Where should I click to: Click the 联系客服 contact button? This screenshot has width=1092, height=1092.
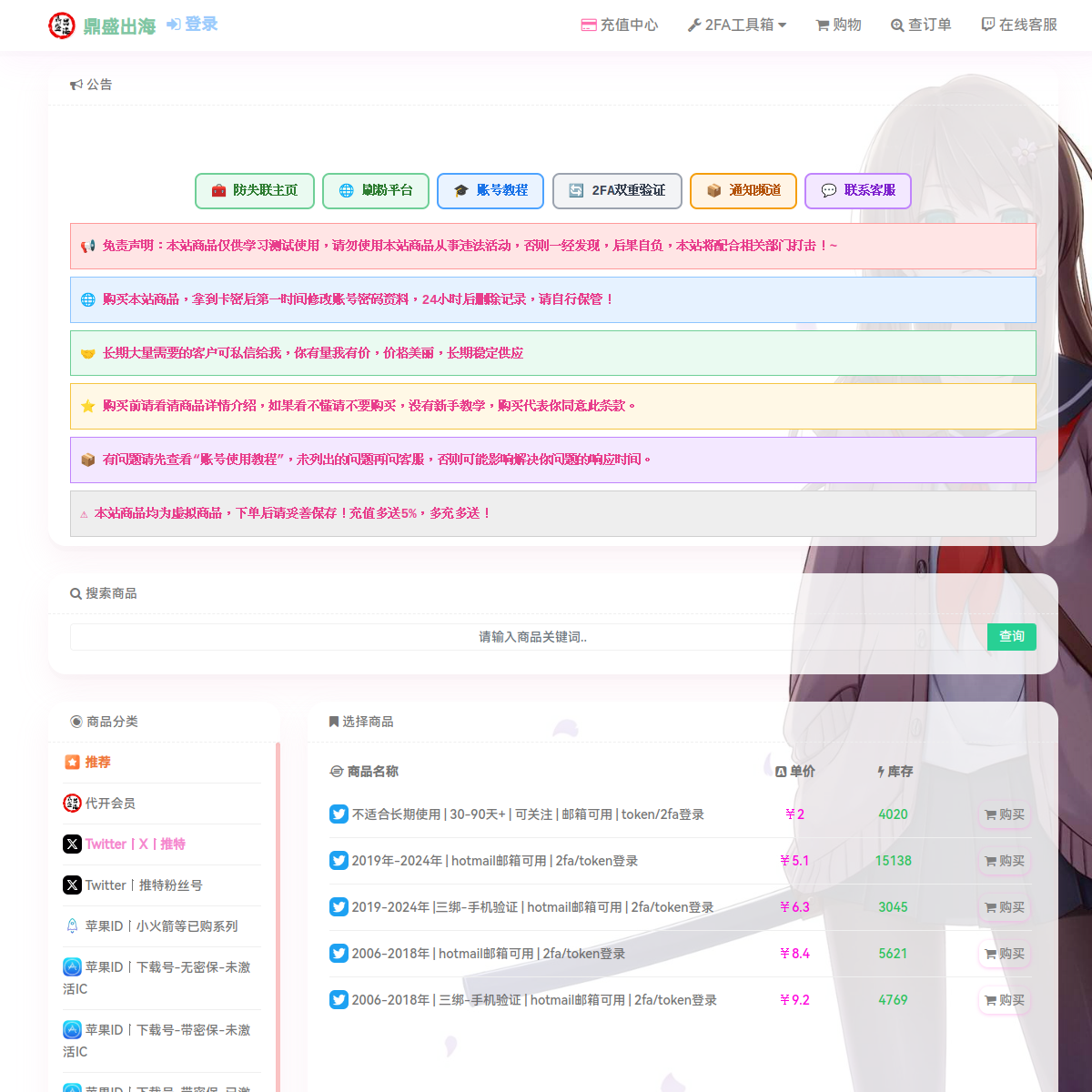pyautogui.click(x=858, y=191)
